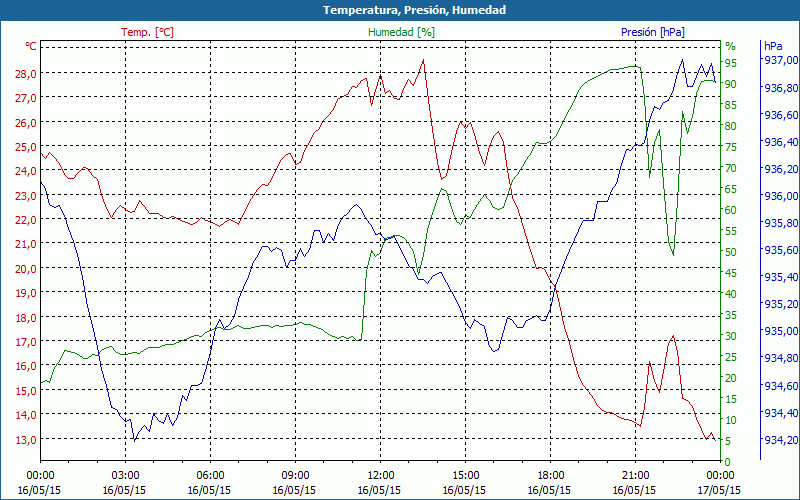The height and width of the screenshot is (500, 800).
Task: Click the '80' humidity axis value
Action: click(x=731, y=126)
